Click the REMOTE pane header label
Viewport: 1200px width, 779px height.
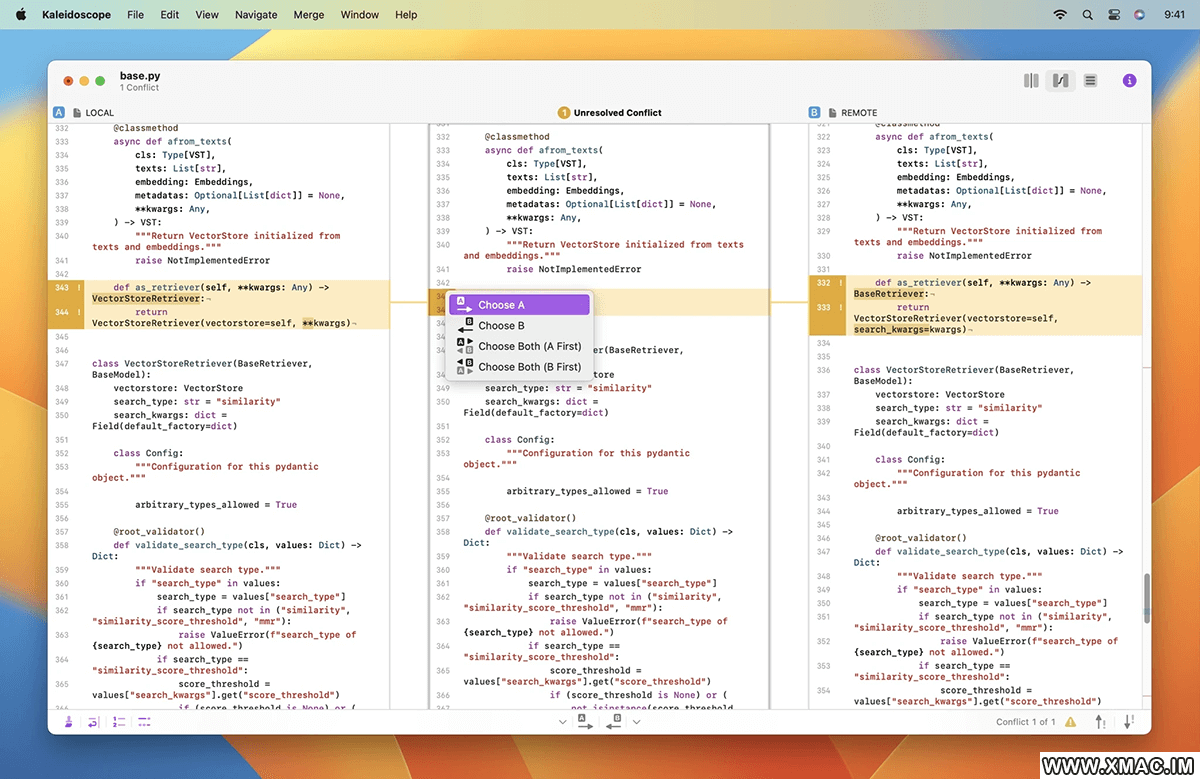tap(859, 113)
